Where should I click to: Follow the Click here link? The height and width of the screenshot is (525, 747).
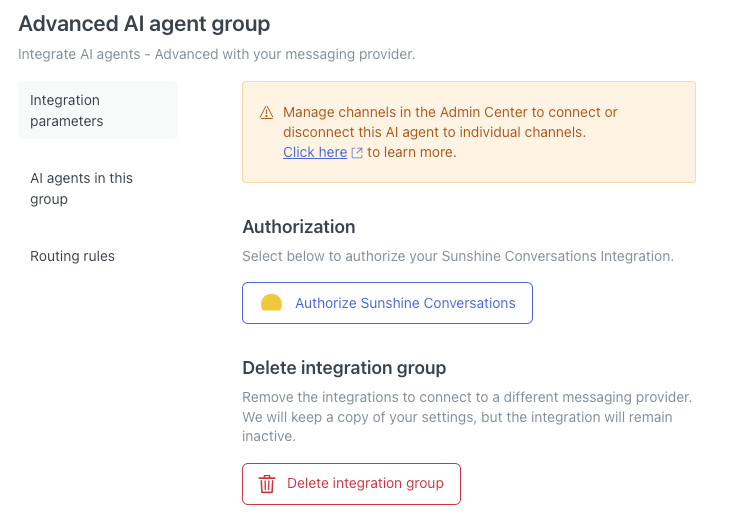[314, 152]
